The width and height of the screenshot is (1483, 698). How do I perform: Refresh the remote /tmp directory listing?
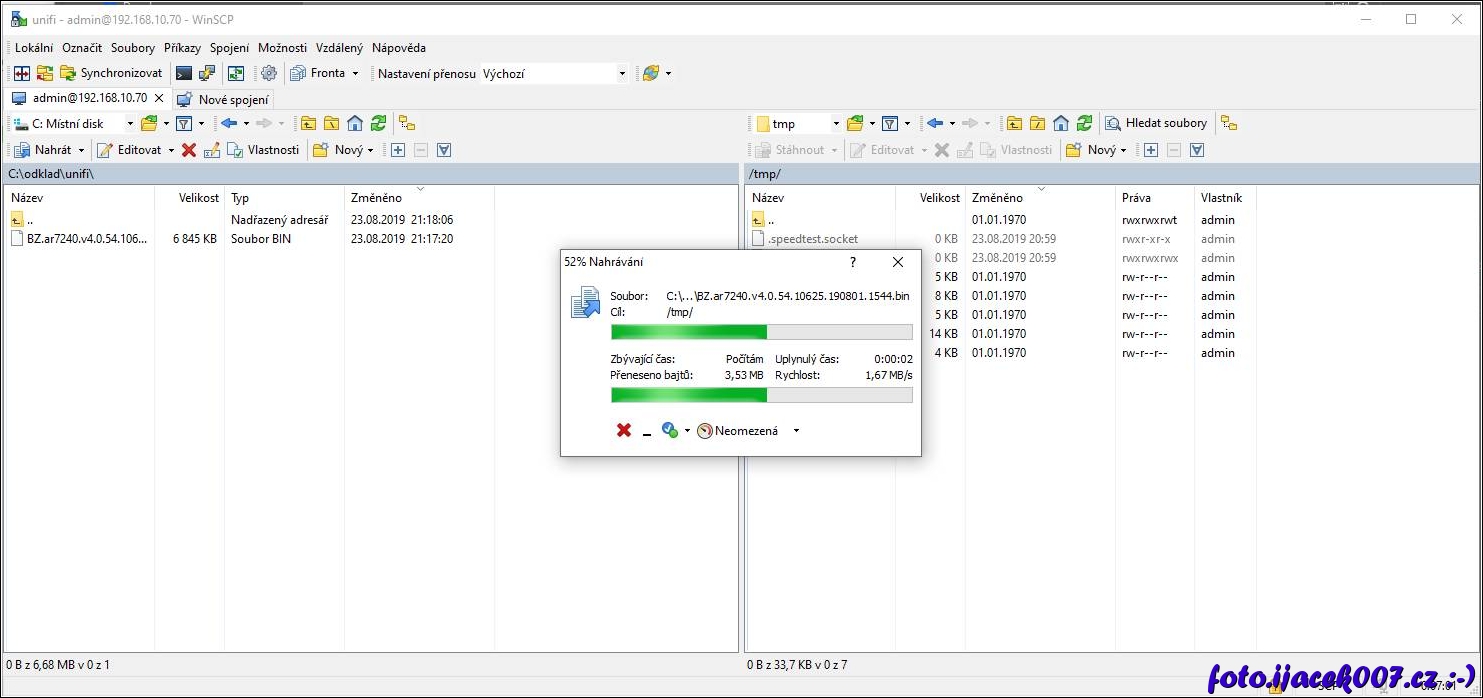coord(1083,123)
